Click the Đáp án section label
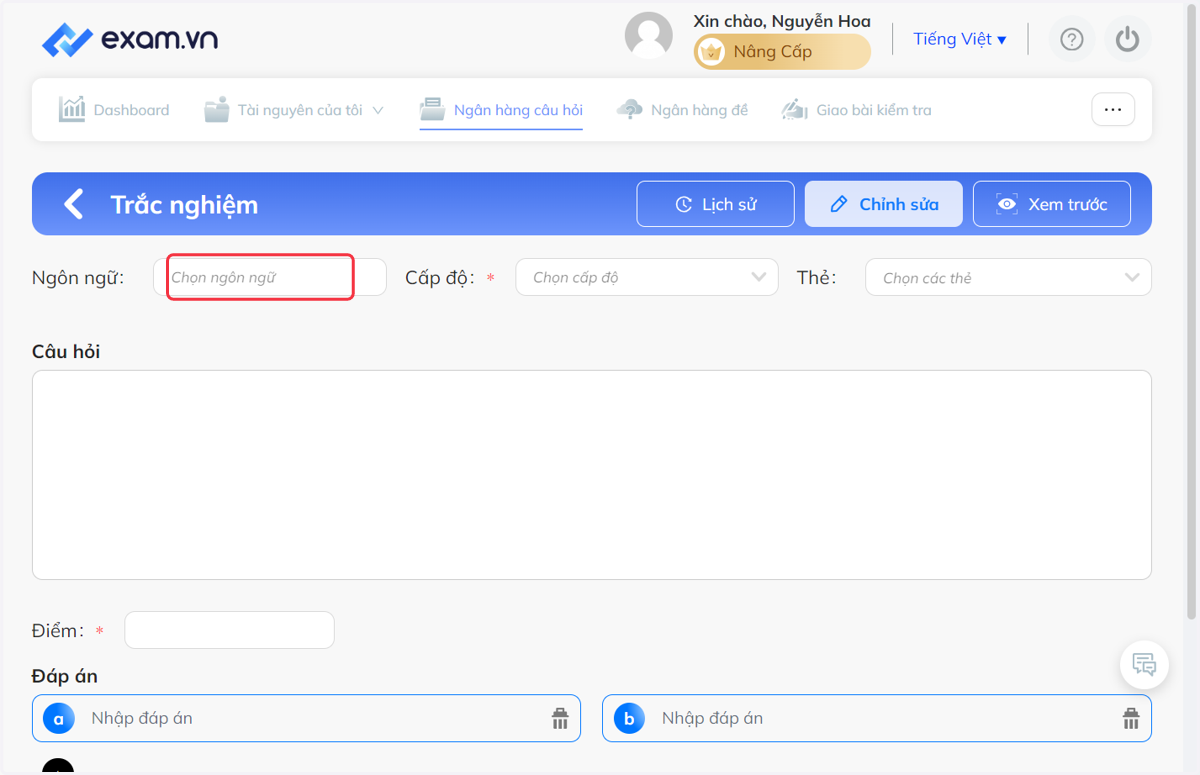This screenshot has width=1200, height=775. coord(65,676)
